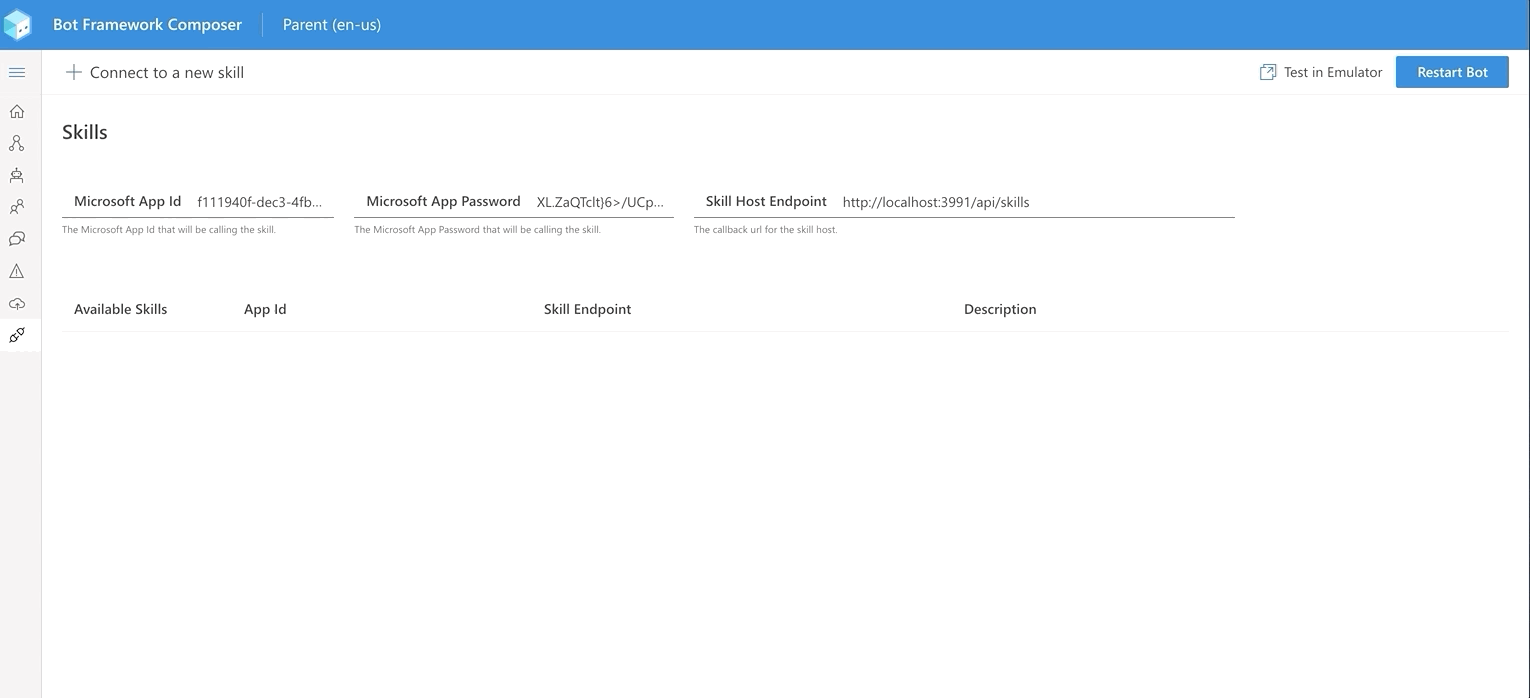Open the Publish cloud upload icon
Image resolution: width=1530 pixels, height=698 pixels.
point(17,303)
